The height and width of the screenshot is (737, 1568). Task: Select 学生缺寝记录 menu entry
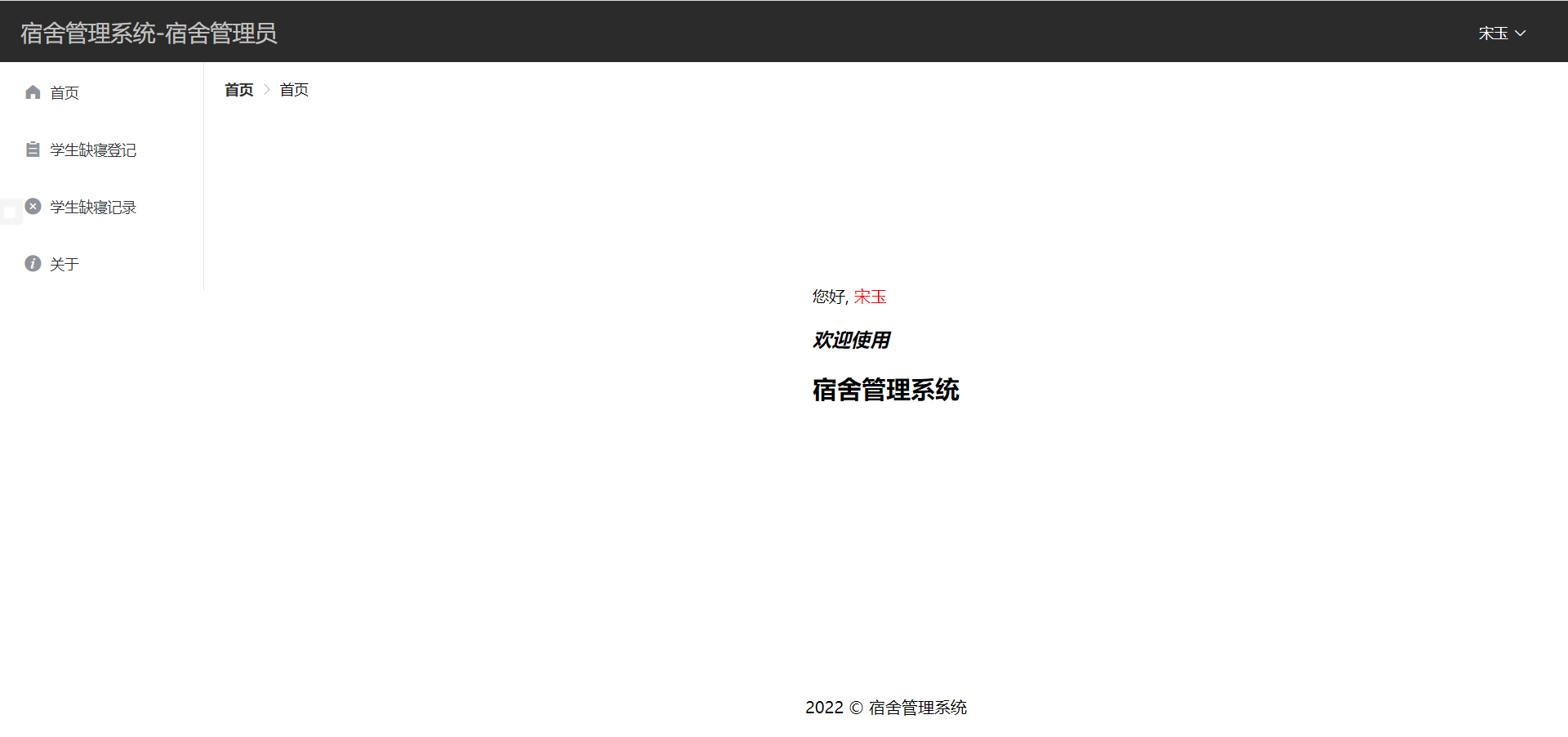[101, 207]
